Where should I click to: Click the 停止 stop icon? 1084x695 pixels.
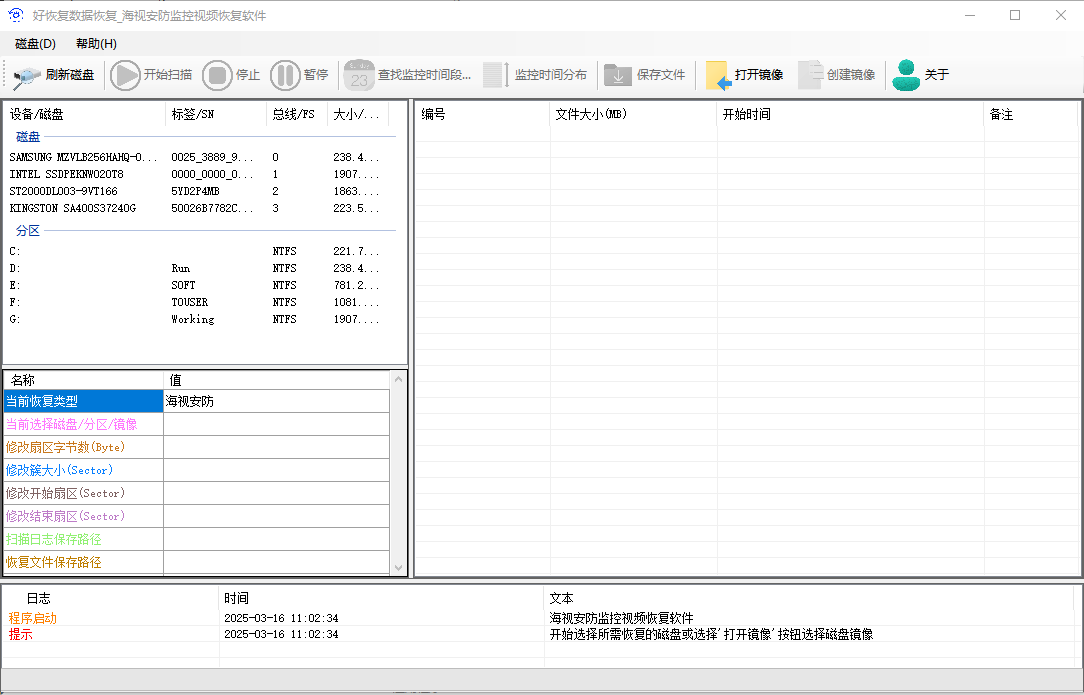click(217, 75)
